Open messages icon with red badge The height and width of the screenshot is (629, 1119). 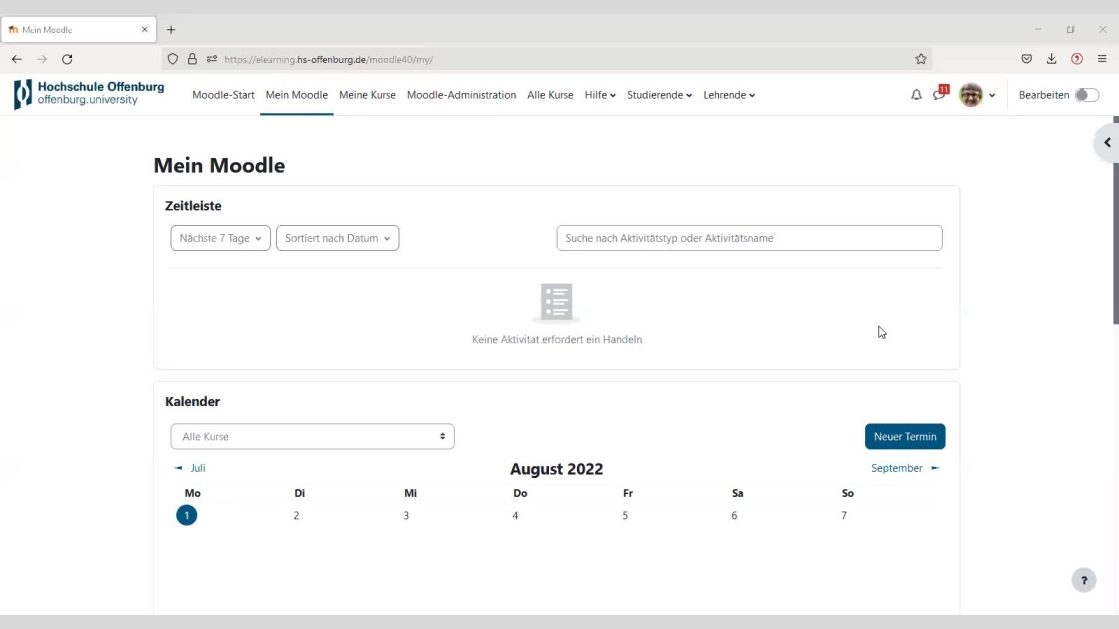pos(939,95)
